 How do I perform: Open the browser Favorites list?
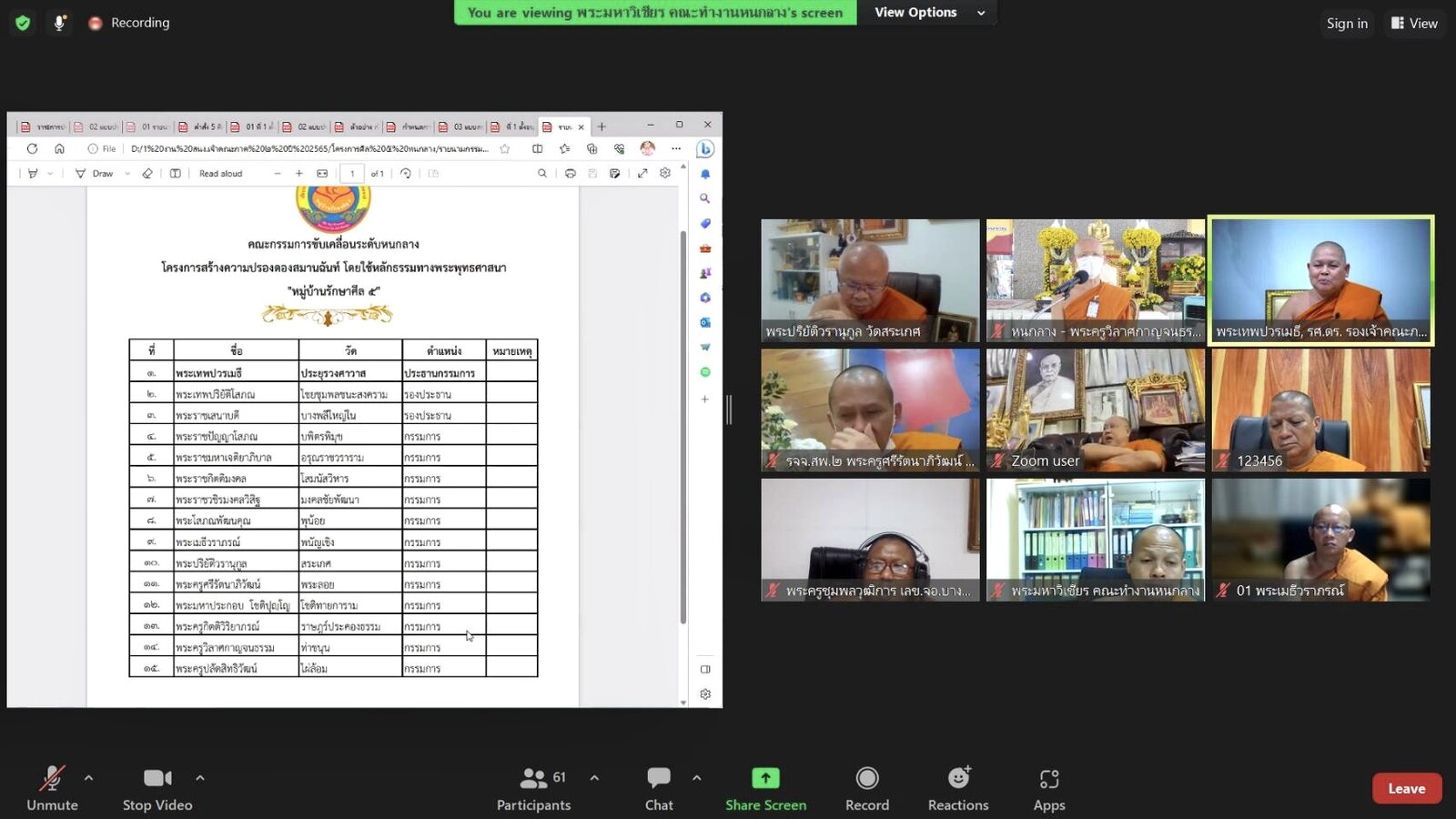click(x=565, y=148)
